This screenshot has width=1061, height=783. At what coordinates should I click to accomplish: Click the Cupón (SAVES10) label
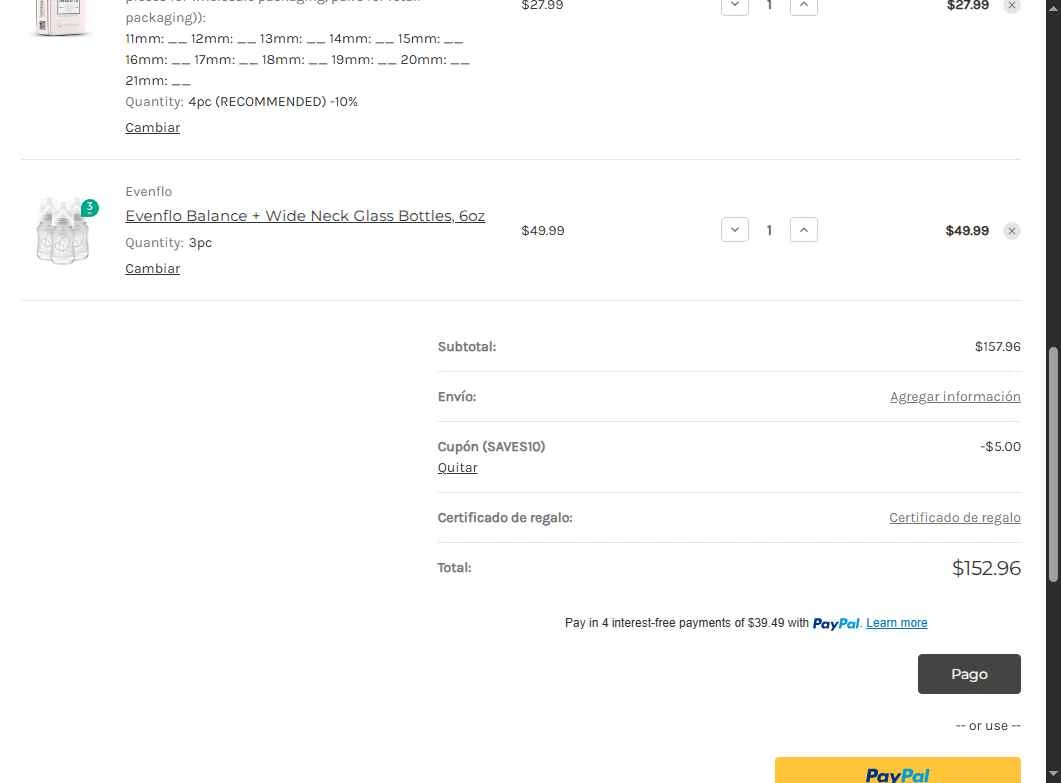491,447
